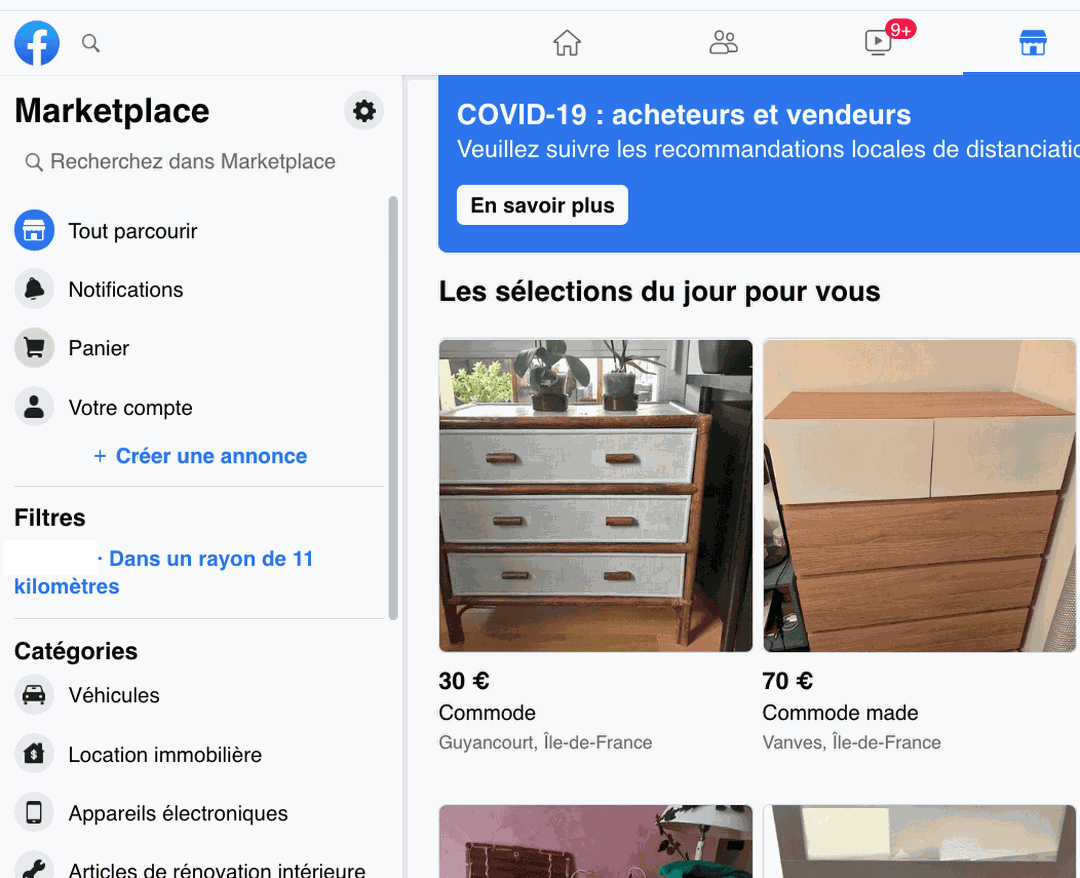Open Créer une annonce

click(x=199, y=455)
